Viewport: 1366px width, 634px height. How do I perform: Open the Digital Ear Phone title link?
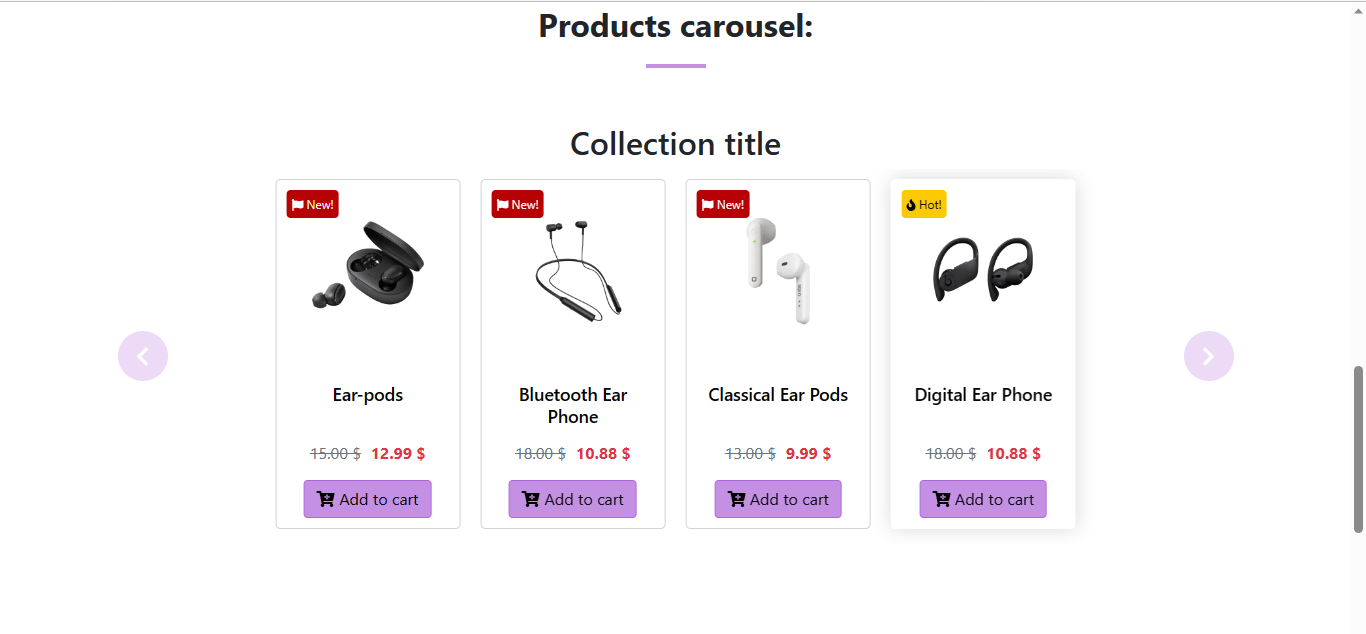coord(983,395)
